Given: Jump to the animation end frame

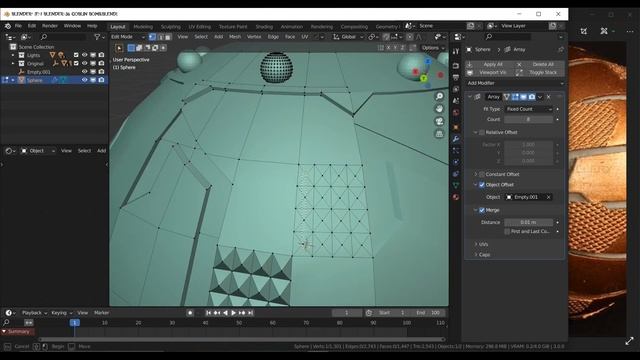Looking at the screenshot, I should [x=251, y=313].
